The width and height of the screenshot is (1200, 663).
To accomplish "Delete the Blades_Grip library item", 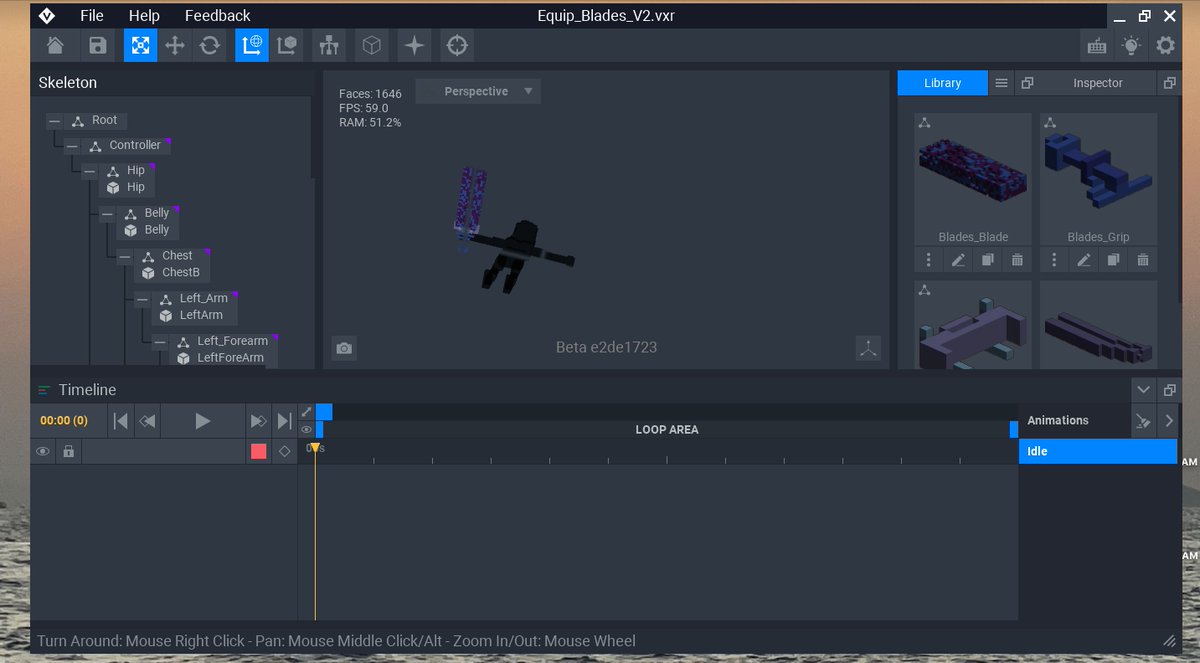I will point(1143,260).
